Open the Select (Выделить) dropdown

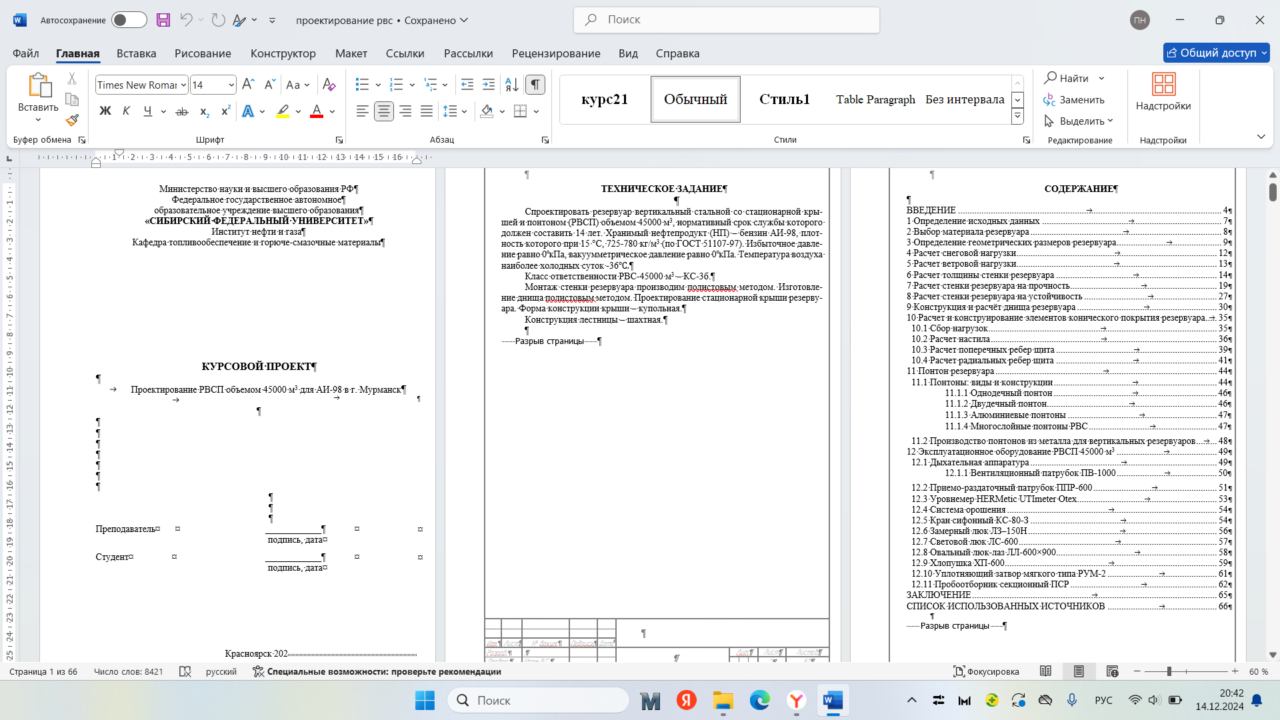tap(1078, 121)
